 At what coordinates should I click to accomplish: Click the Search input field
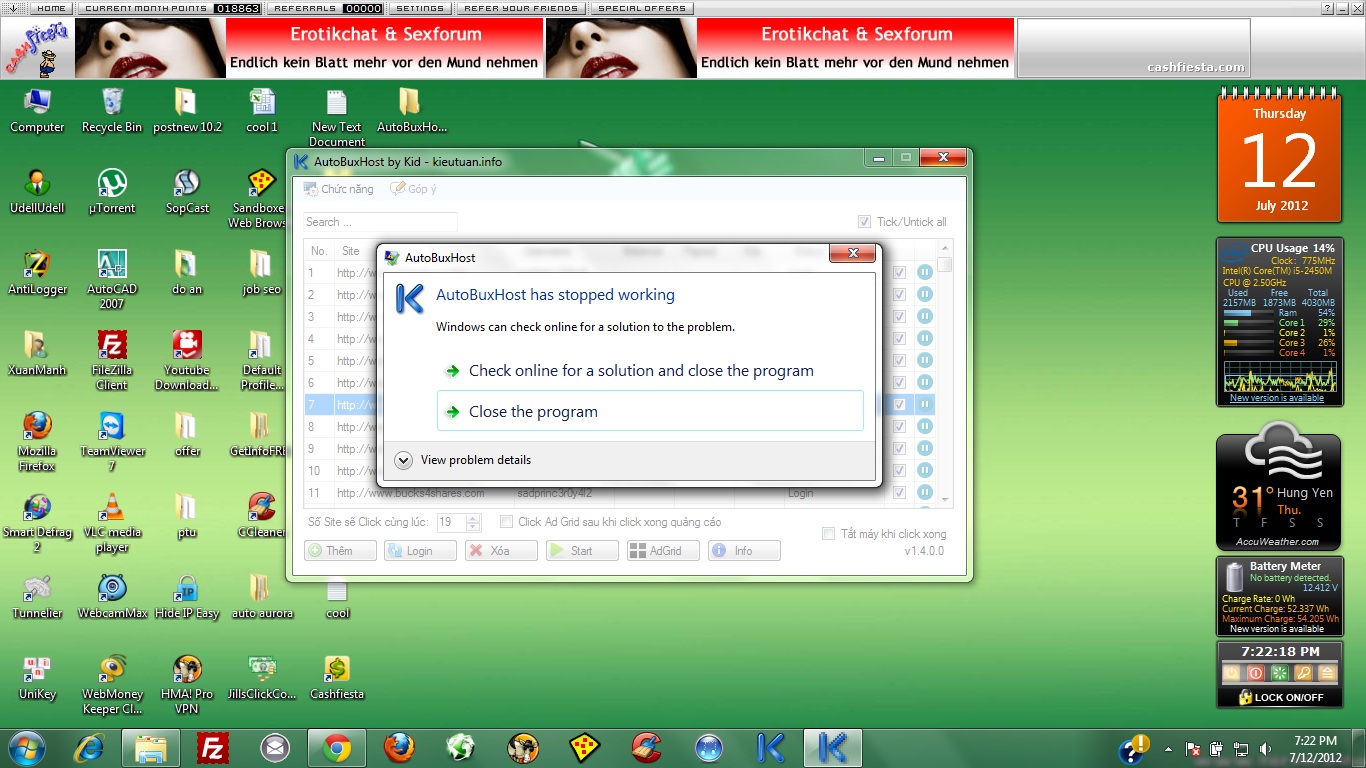[380, 222]
